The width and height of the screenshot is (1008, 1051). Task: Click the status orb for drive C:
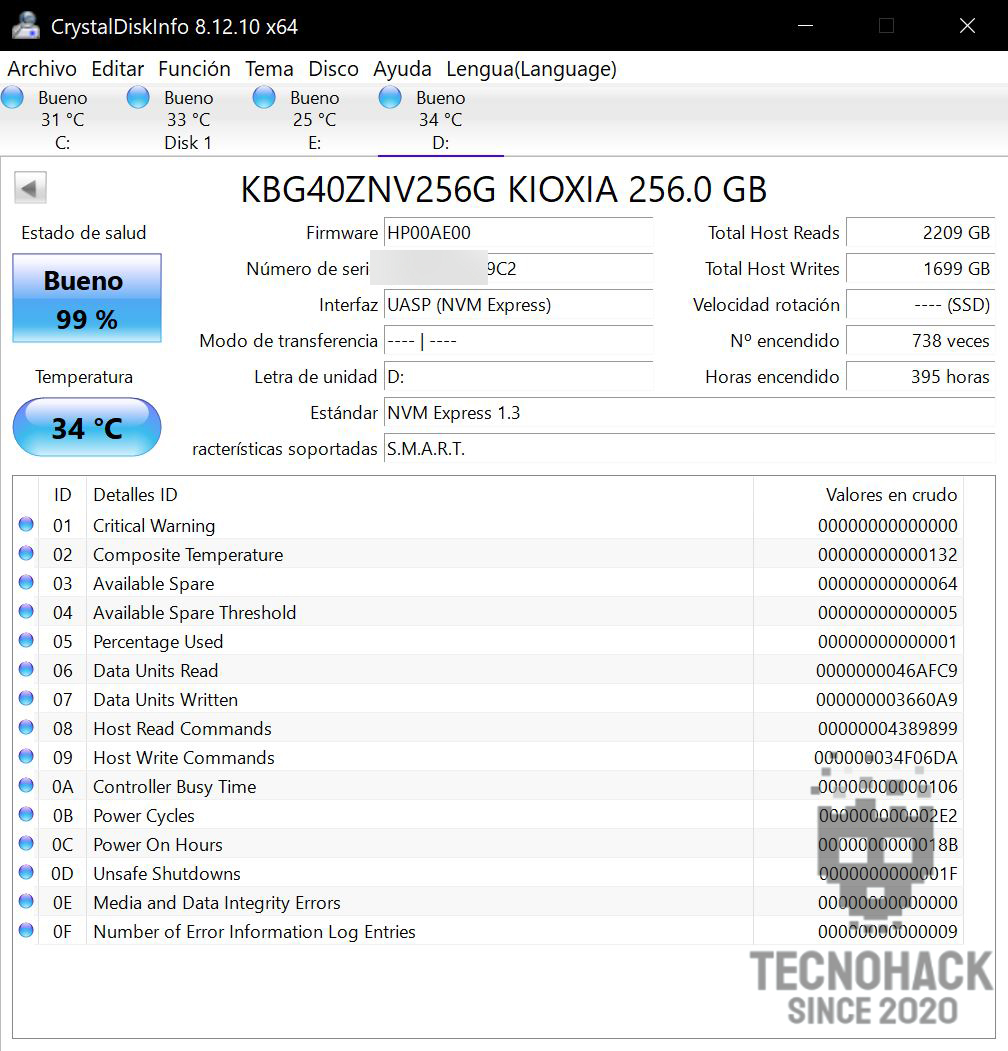pos(12,98)
